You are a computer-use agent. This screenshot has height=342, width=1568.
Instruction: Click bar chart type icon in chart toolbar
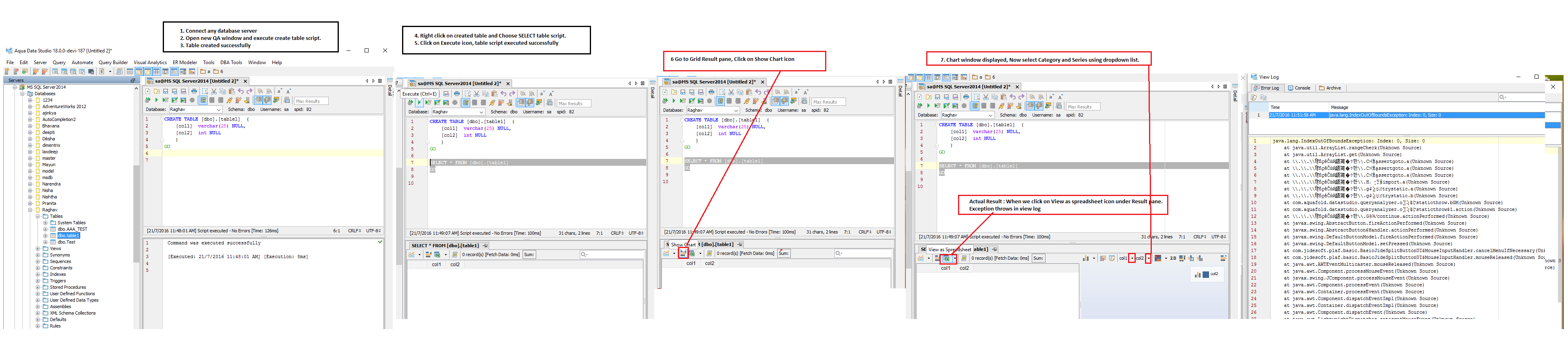(1085, 258)
